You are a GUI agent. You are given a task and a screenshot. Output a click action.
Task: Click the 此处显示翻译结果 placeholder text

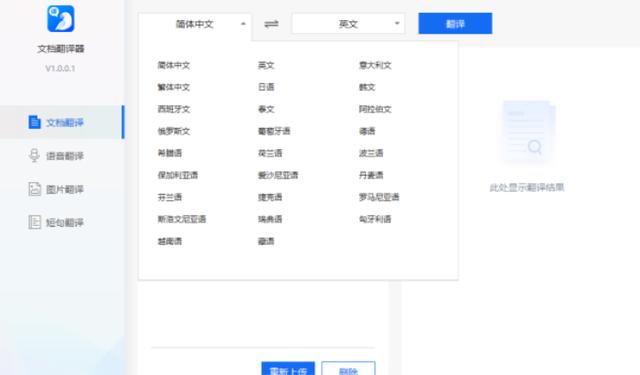[x=527, y=188]
